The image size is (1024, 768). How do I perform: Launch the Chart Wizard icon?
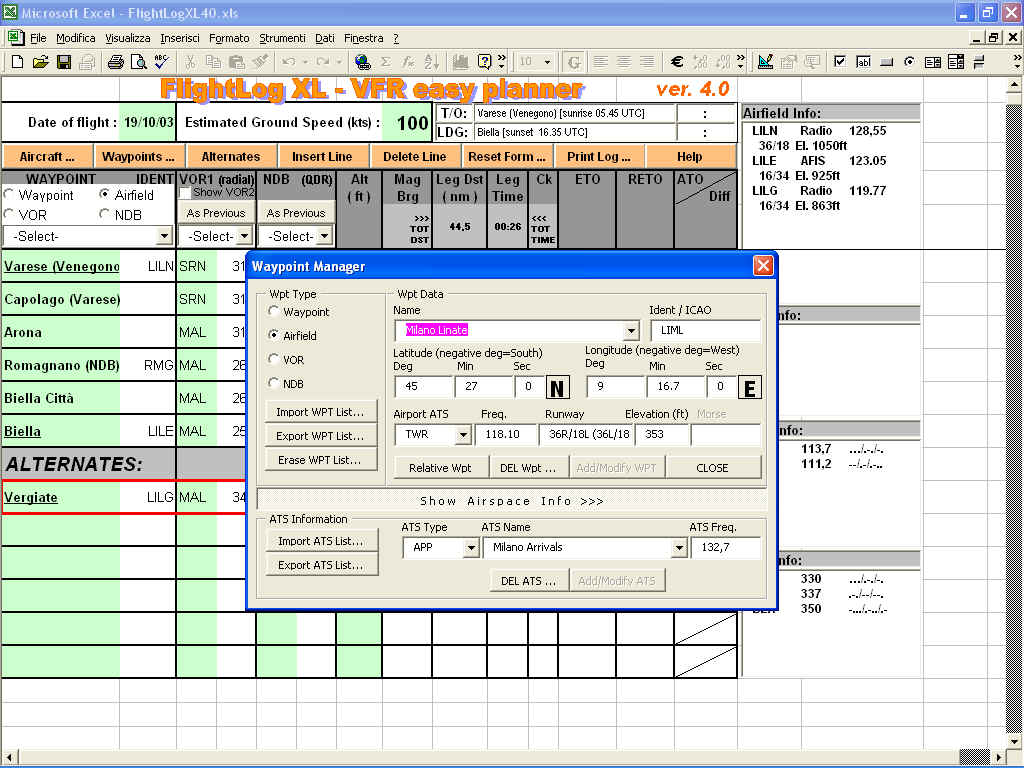tap(460, 62)
